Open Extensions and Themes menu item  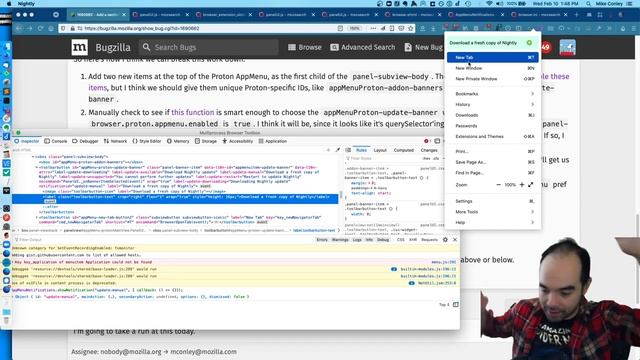(x=493, y=136)
